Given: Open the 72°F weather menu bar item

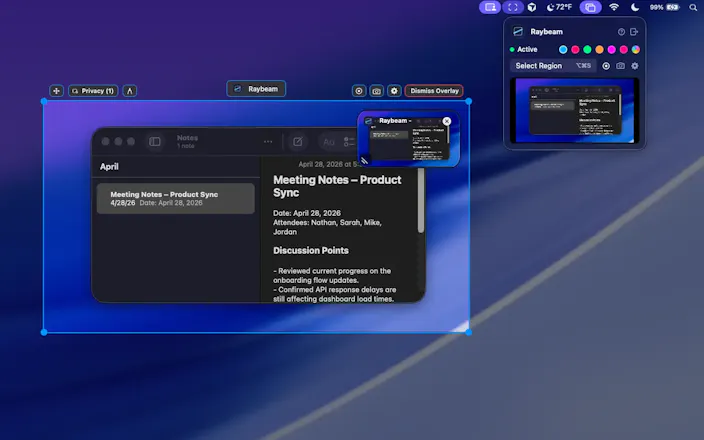Looking at the screenshot, I should (x=559, y=7).
